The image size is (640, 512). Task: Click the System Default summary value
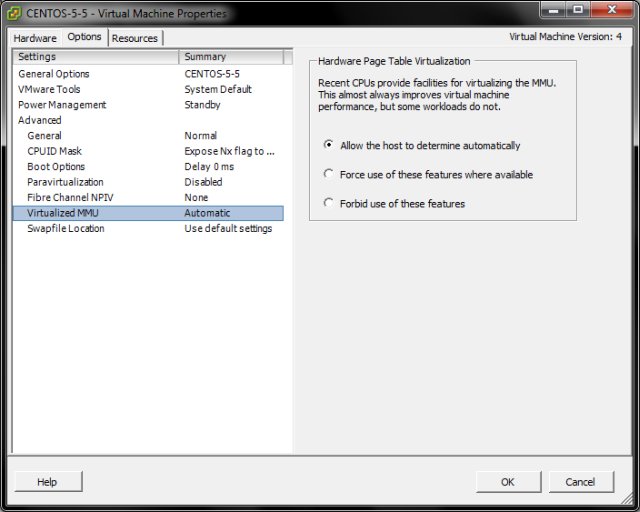click(218, 89)
